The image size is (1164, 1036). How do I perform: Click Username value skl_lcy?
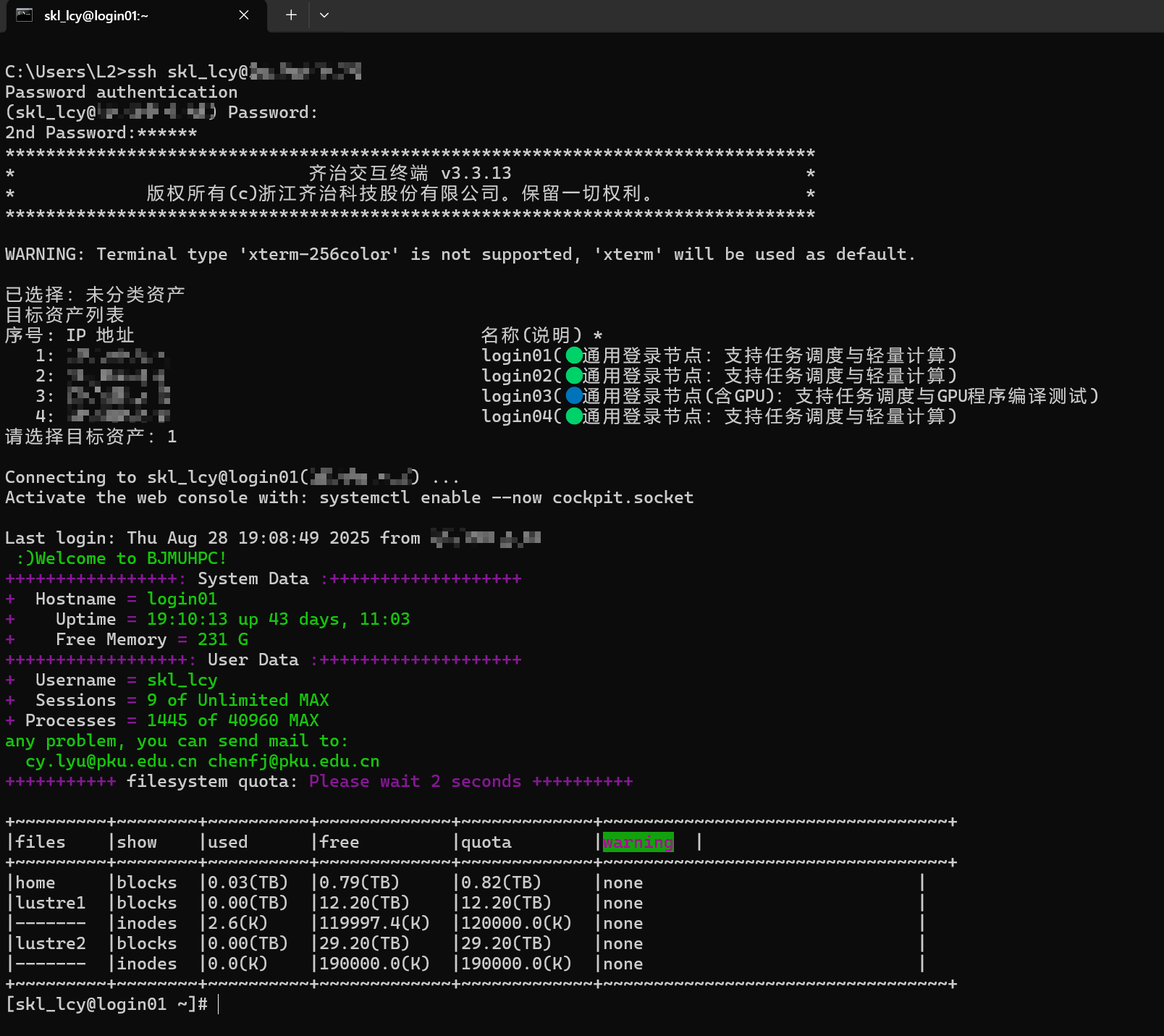click(182, 681)
